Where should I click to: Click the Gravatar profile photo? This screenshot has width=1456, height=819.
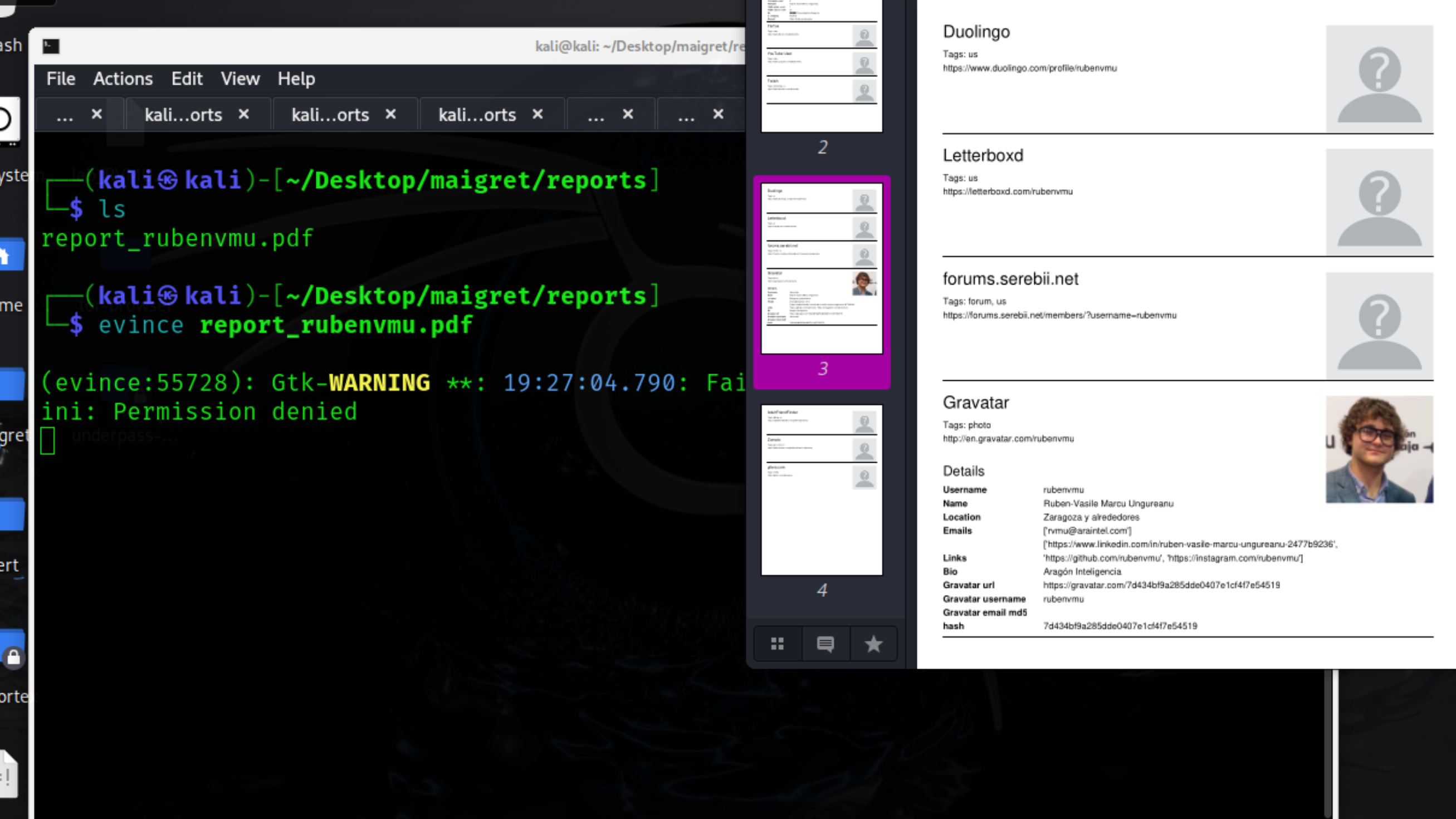(x=1379, y=450)
